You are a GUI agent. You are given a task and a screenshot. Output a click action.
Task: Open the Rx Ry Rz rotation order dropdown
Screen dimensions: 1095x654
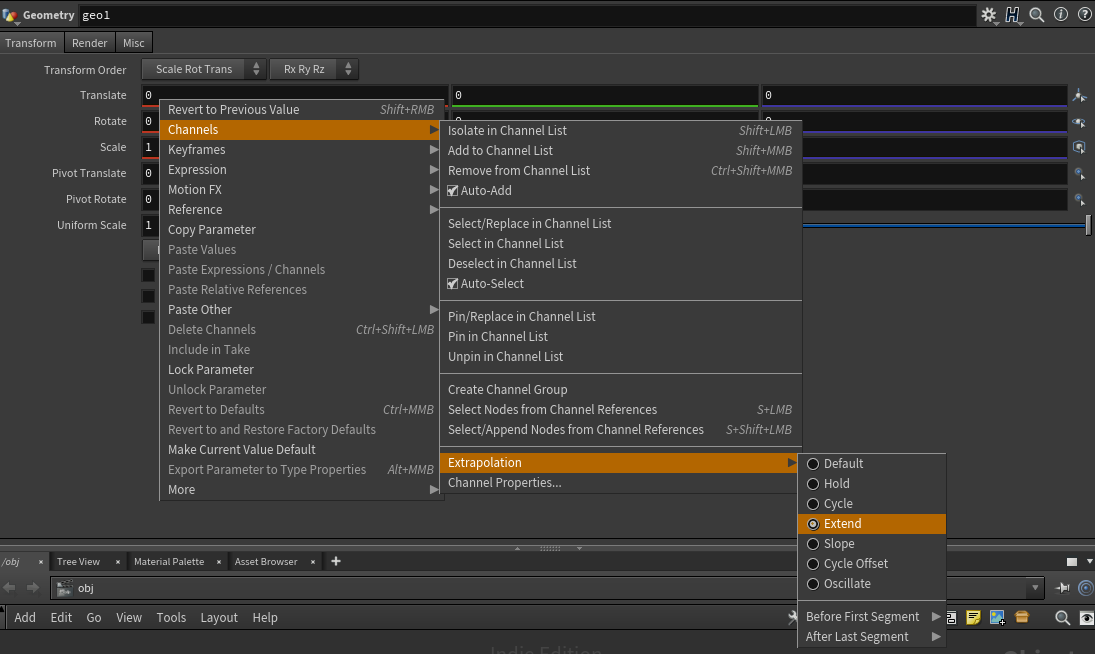[314, 69]
